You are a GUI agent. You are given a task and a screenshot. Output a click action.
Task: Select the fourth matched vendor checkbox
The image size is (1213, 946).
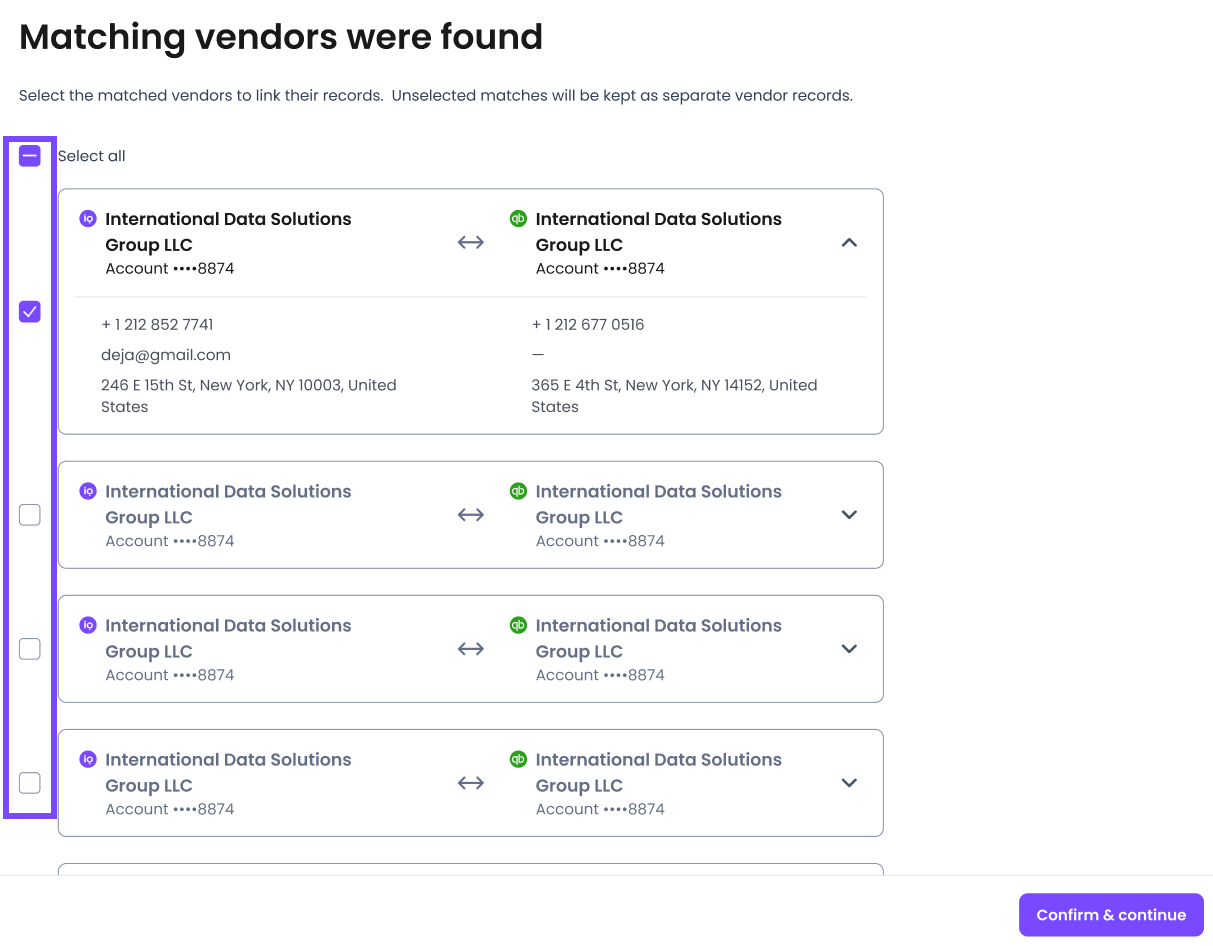coord(30,783)
